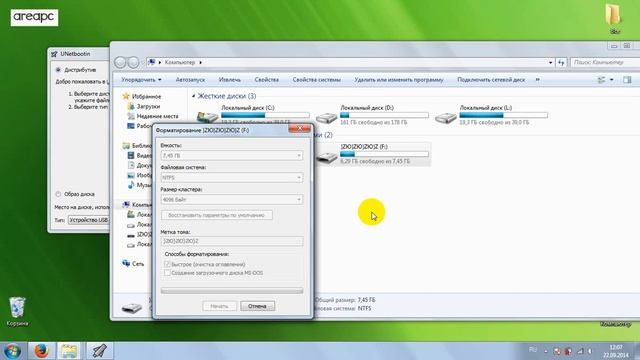Screen dimensions: 640x360
Task: Click the Start format button
Action: point(219,306)
